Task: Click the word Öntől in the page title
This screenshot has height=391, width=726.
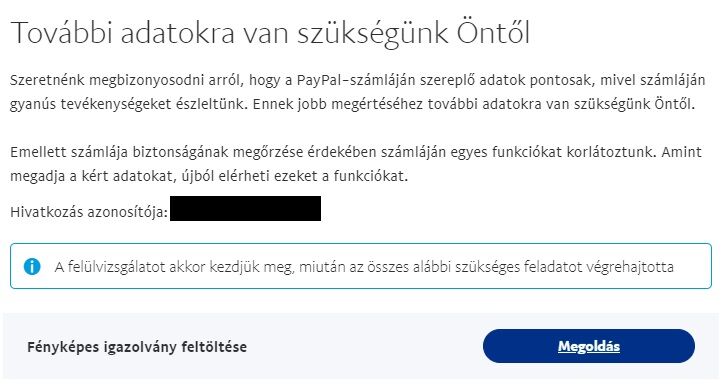Action: [x=493, y=33]
